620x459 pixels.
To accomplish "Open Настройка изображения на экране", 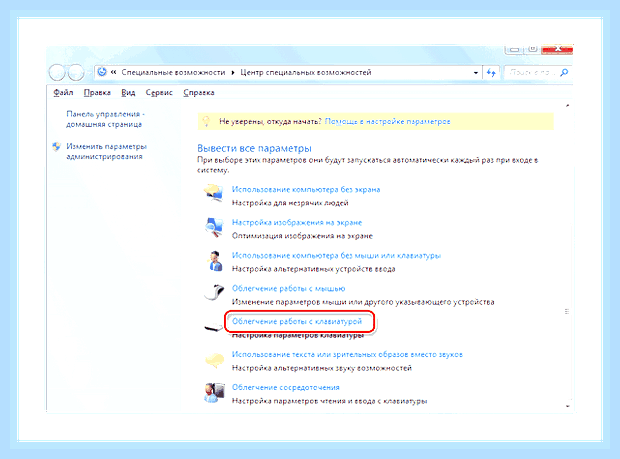I will [297, 223].
